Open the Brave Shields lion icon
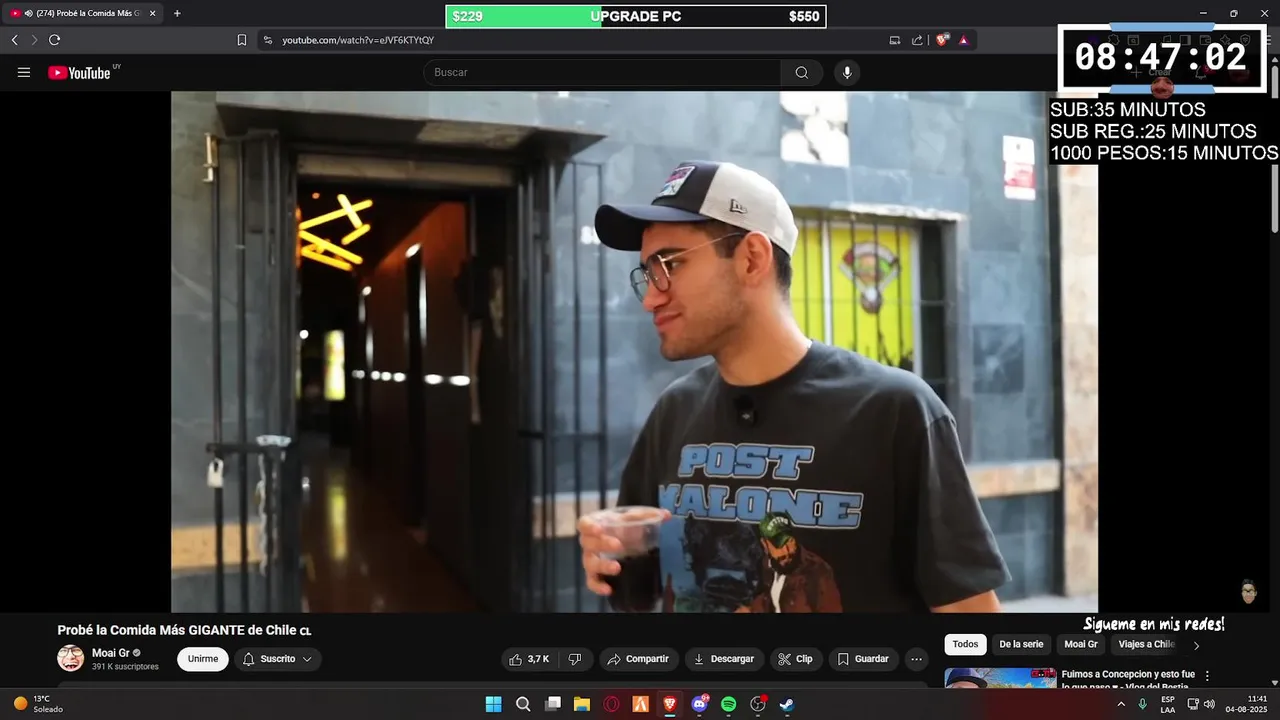This screenshot has width=1280, height=720. pyautogui.click(x=942, y=40)
